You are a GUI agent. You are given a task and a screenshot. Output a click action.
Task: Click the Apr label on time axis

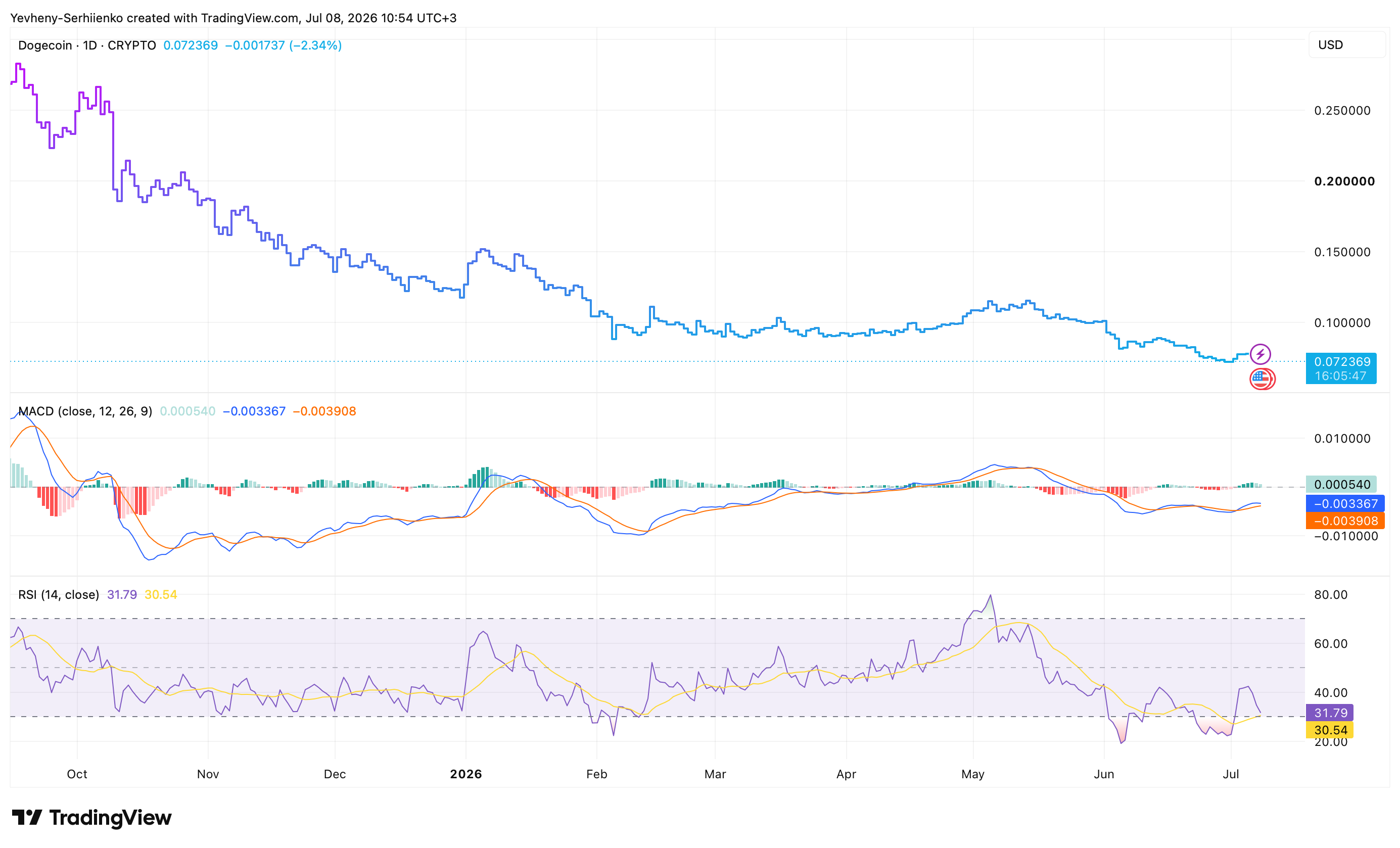846,774
